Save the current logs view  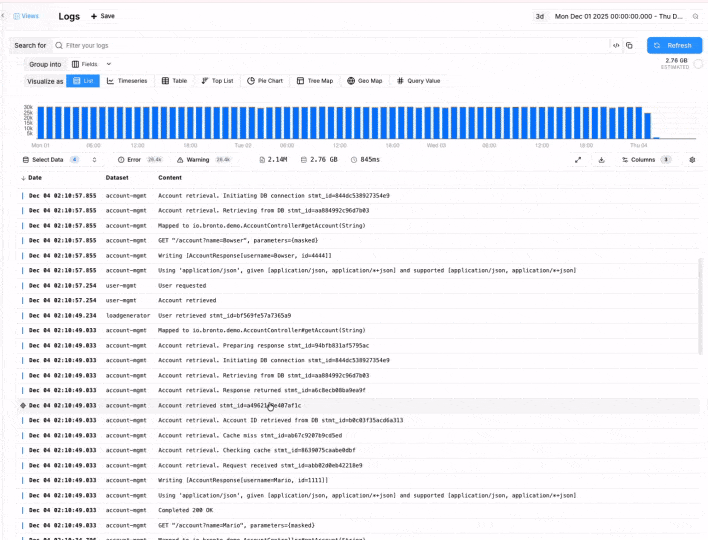103,16
